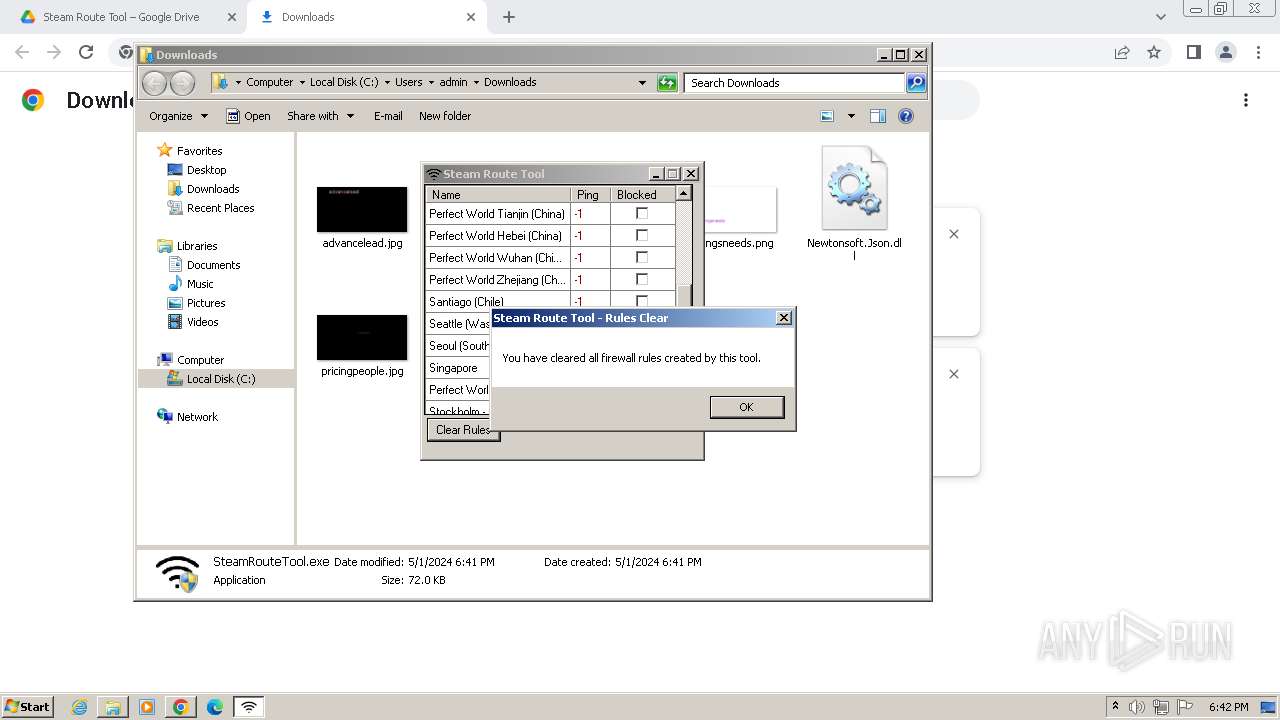Viewport: 1280px width, 720px height.
Task: Create a New folder in Downloads
Action: (x=445, y=116)
